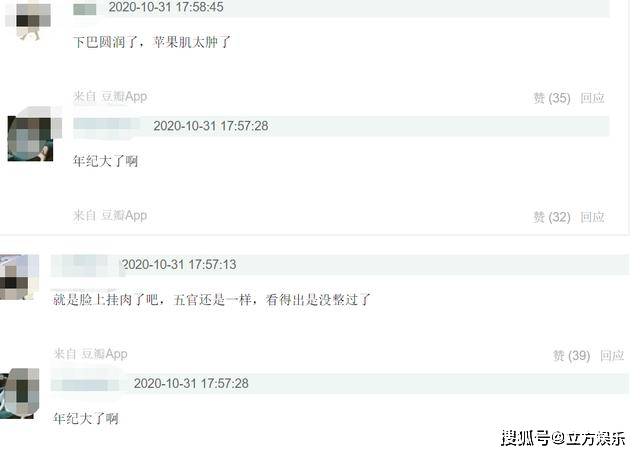Reply to the 苹果肌太肿了 comment via 回应
The image size is (640, 455).
(x=592, y=98)
